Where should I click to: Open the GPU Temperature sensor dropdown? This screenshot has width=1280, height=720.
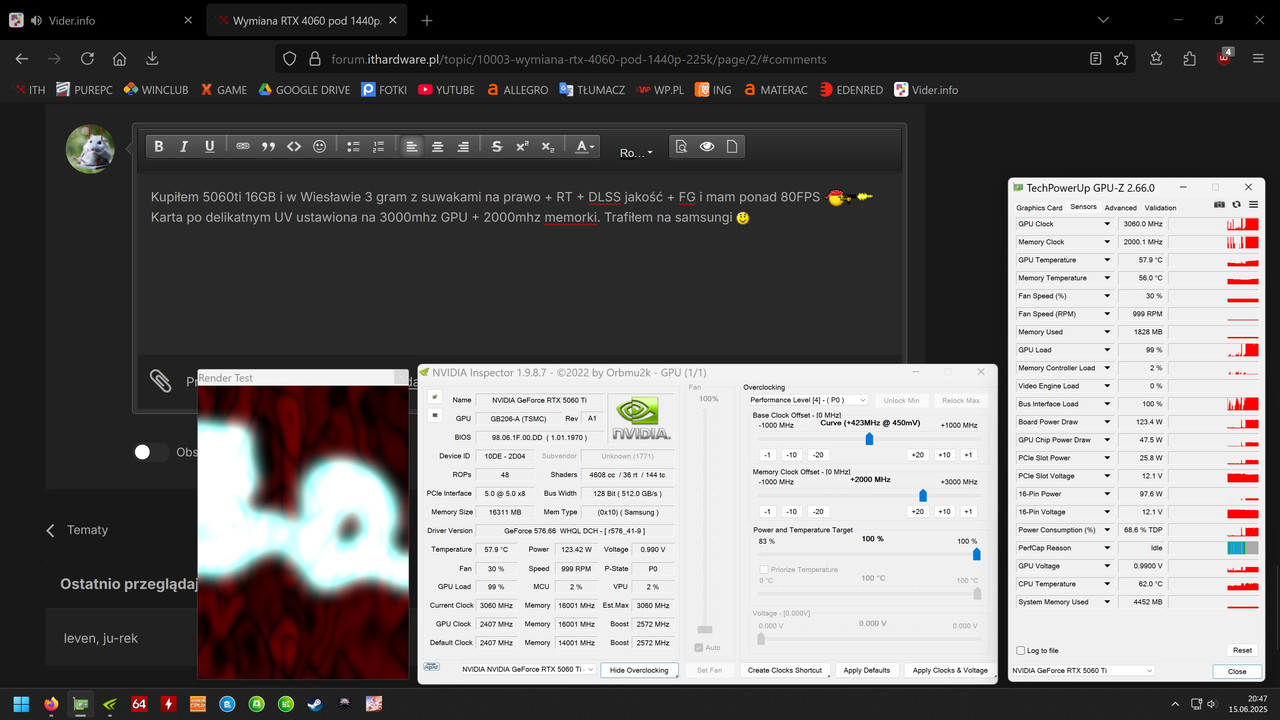pyautogui.click(x=1107, y=260)
